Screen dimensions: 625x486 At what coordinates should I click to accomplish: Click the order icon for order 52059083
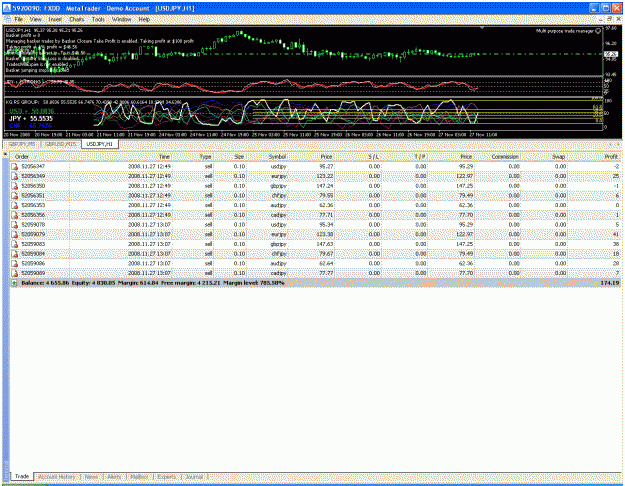(14, 244)
